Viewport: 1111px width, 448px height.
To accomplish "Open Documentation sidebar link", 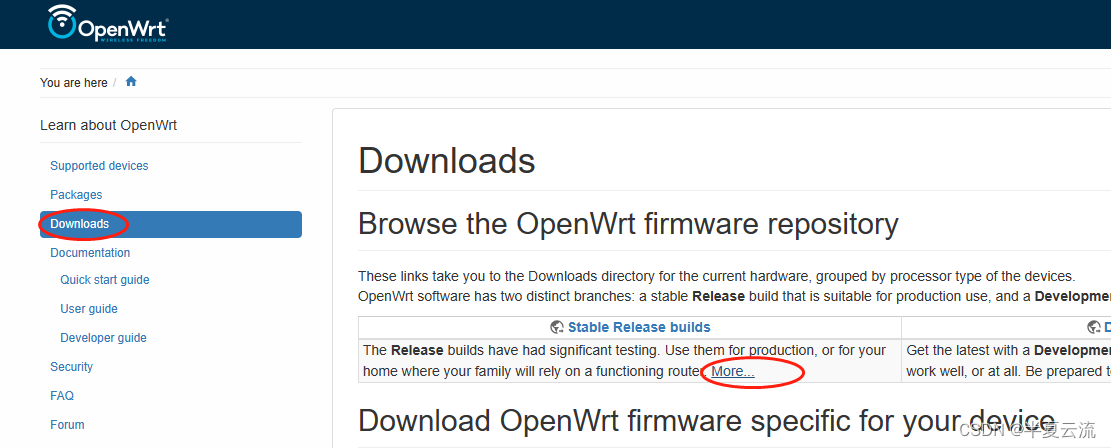I will 90,253.
